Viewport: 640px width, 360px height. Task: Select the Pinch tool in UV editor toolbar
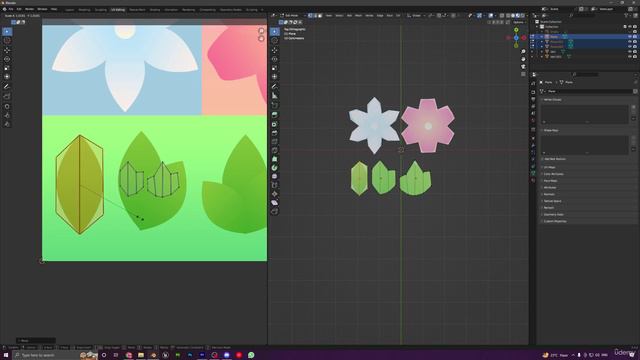click(x=7, y=124)
